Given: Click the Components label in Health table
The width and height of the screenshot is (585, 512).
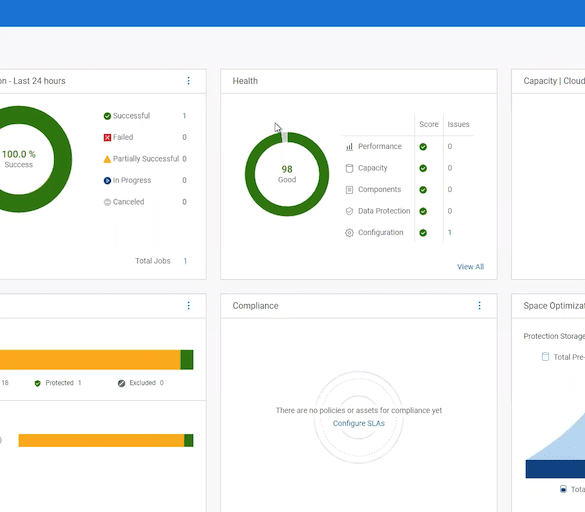Looking at the screenshot, I should (379, 189).
